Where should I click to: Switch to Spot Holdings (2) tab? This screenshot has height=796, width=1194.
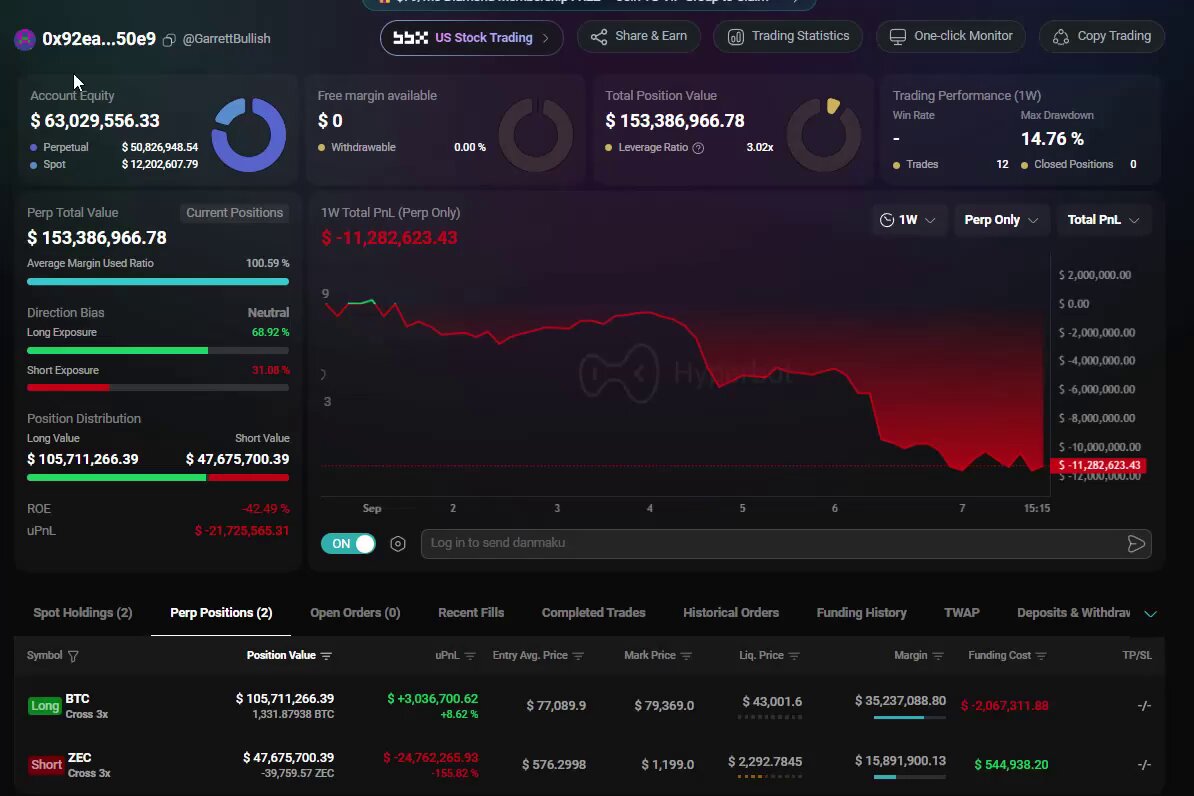coord(83,613)
